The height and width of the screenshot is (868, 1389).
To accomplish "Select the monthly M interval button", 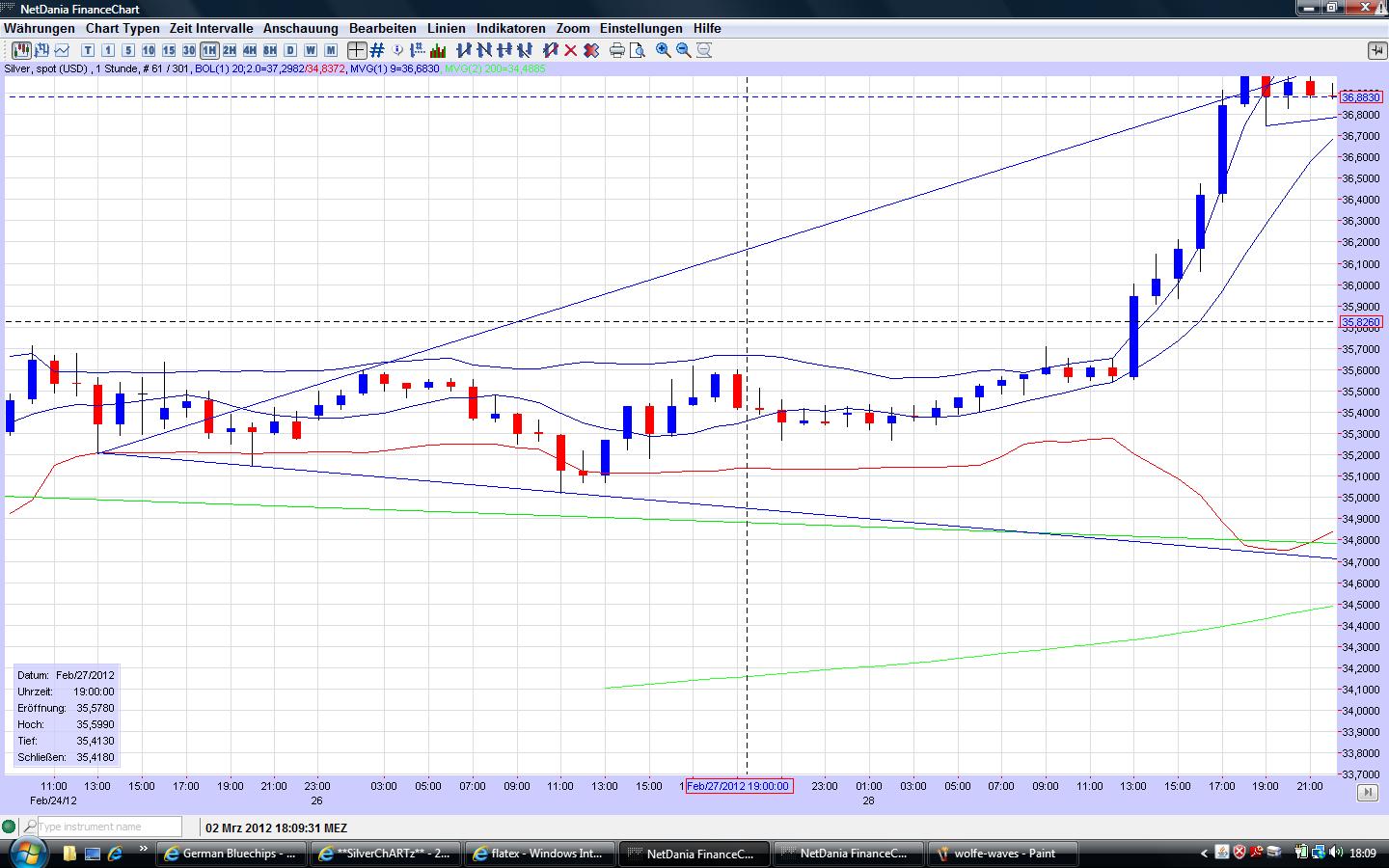I will coord(331,50).
